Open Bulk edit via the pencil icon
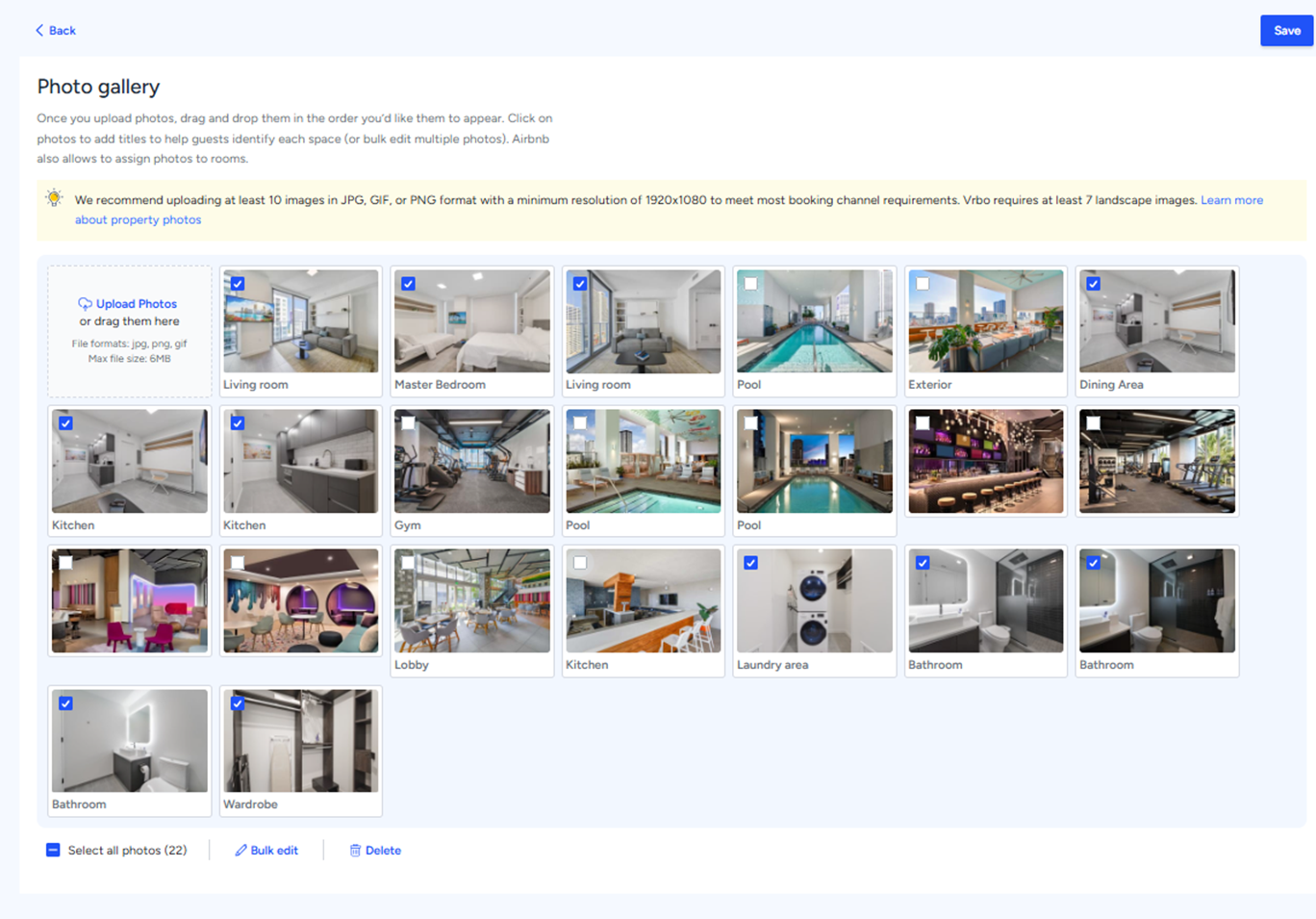The width and height of the screenshot is (1316, 919). coord(266,851)
